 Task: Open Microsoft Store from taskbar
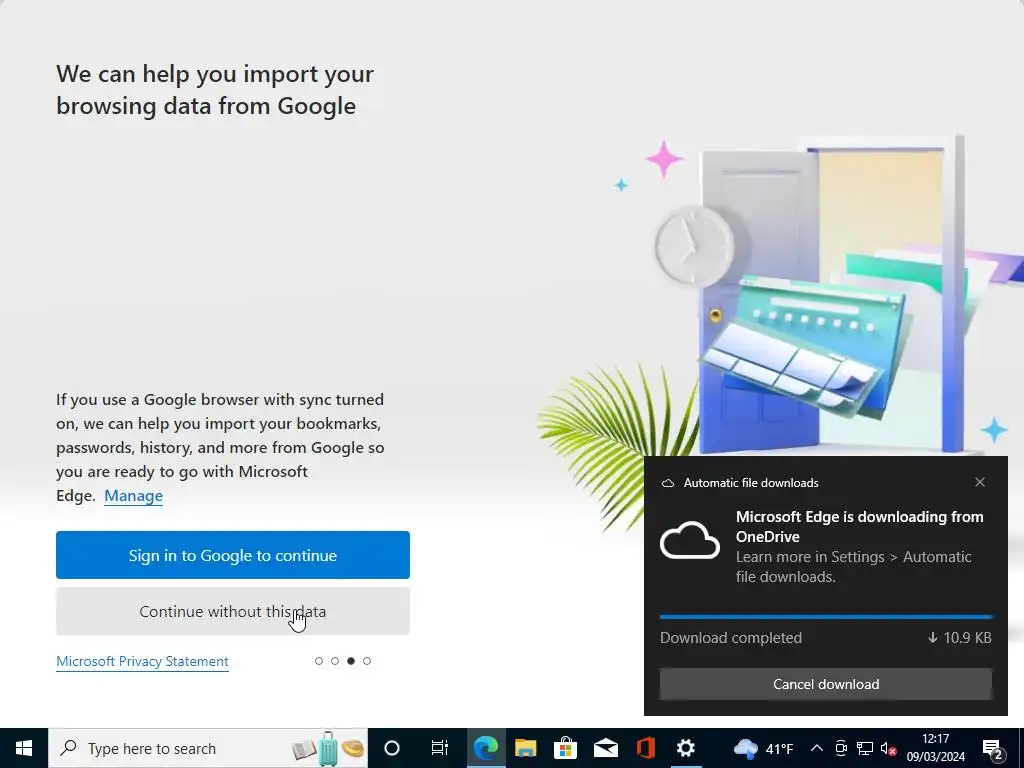pyautogui.click(x=566, y=748)
